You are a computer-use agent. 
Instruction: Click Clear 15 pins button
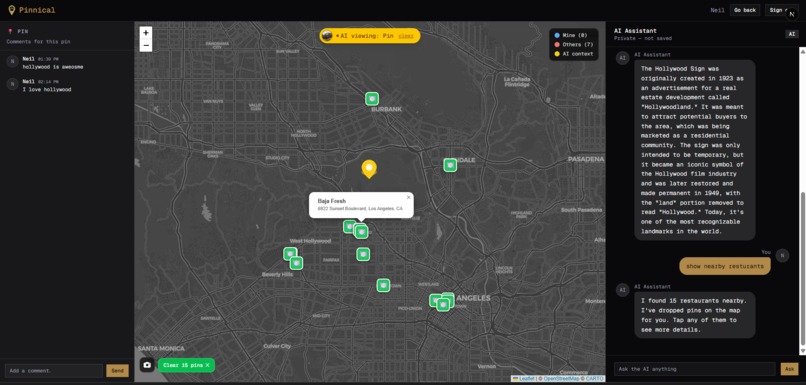186,365
